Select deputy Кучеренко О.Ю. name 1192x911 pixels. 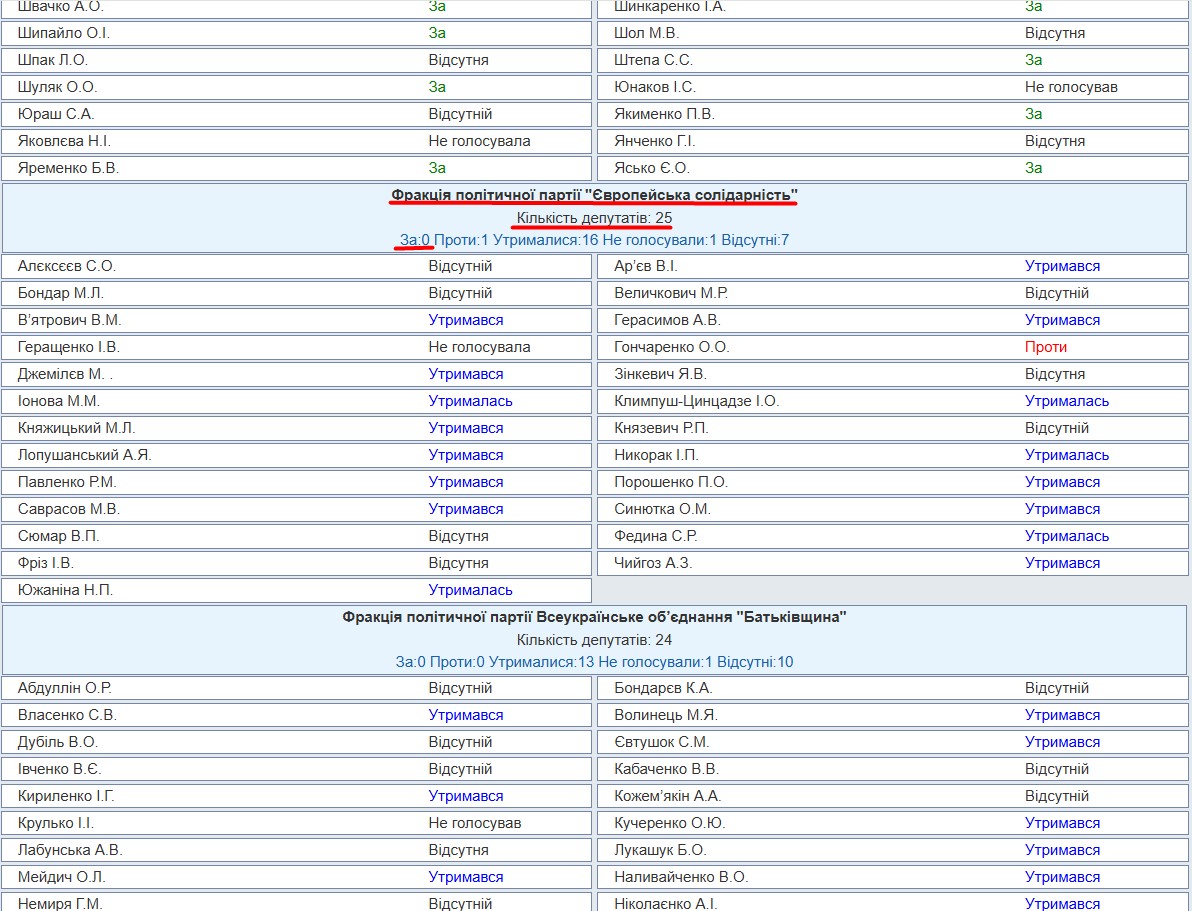(x=670, y=824)
